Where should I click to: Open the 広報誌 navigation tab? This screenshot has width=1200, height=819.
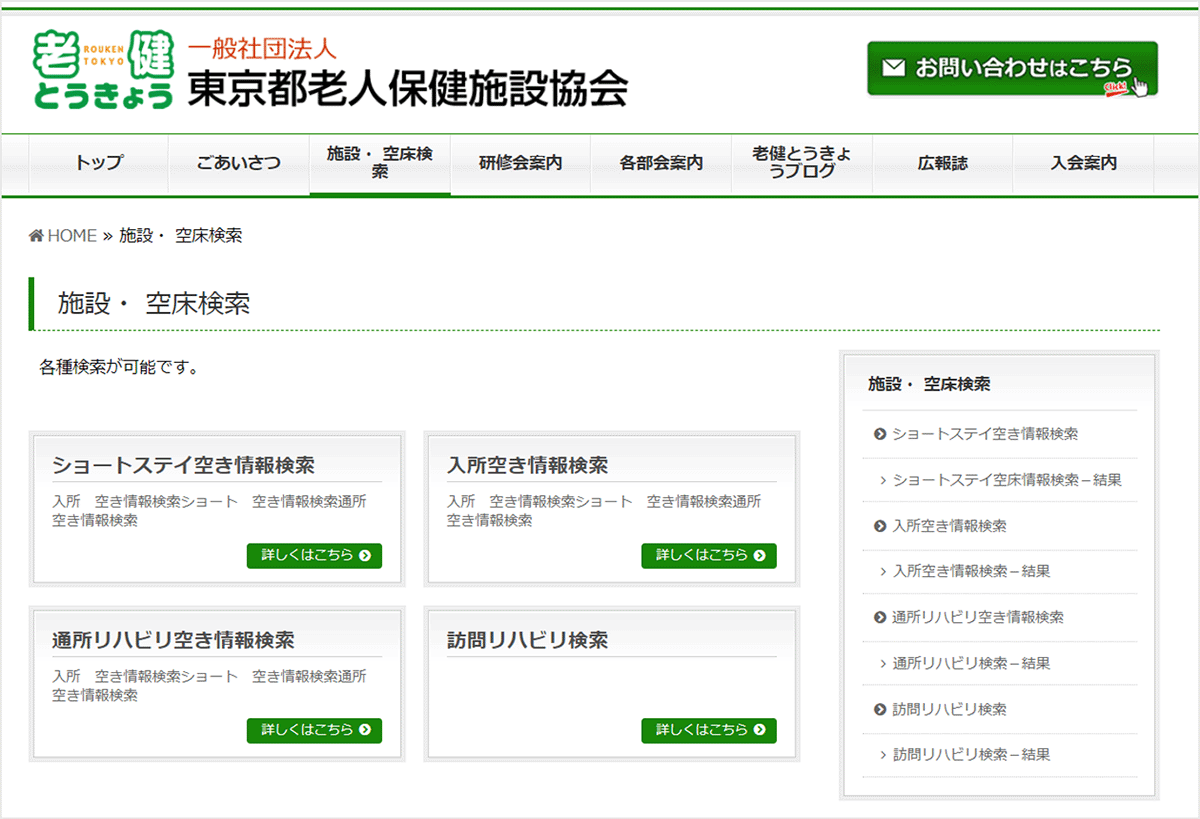point(943,164)
